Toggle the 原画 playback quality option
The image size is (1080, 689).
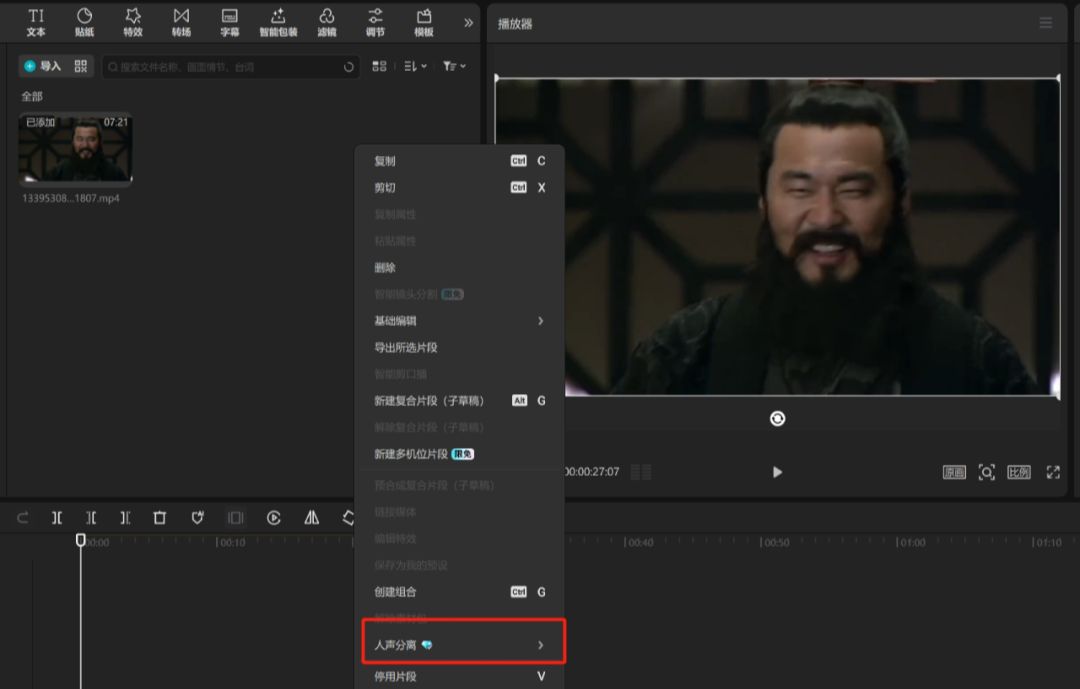click(955, 472)
